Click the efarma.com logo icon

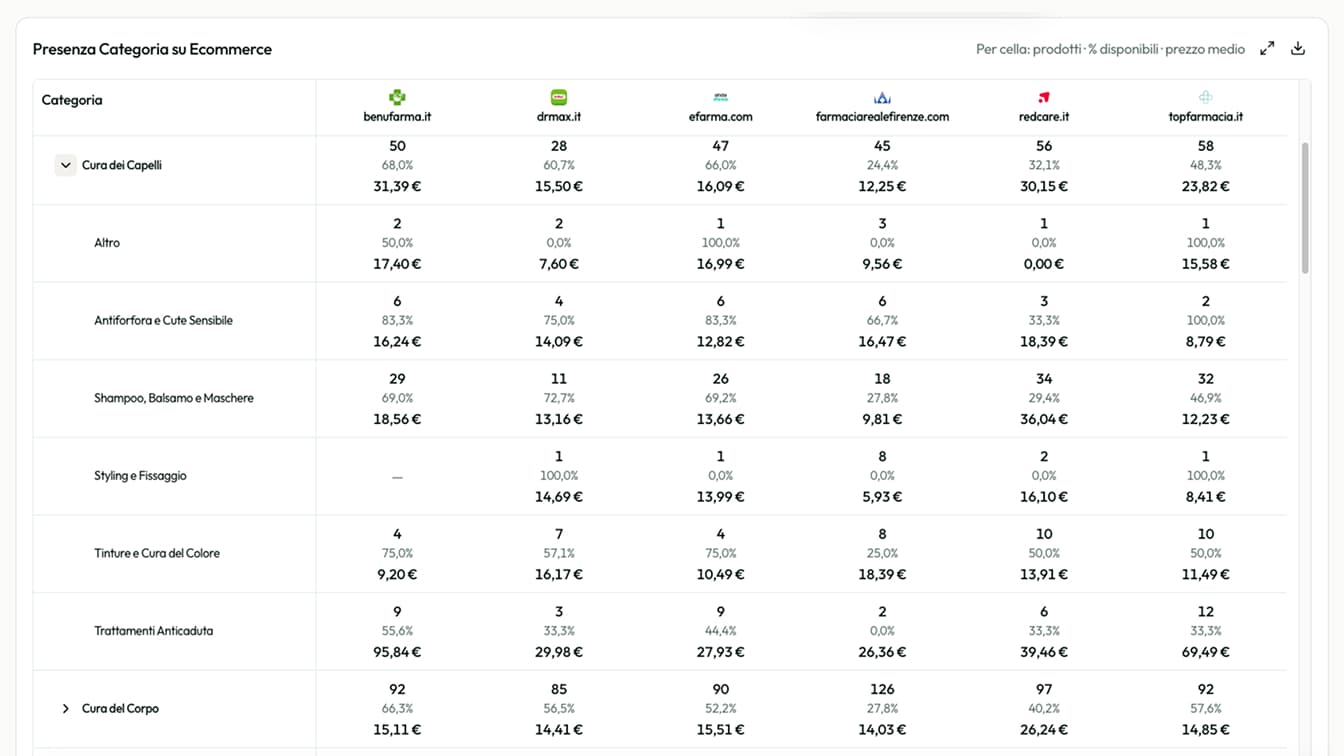pyautogui.click(x=720, y=97)
